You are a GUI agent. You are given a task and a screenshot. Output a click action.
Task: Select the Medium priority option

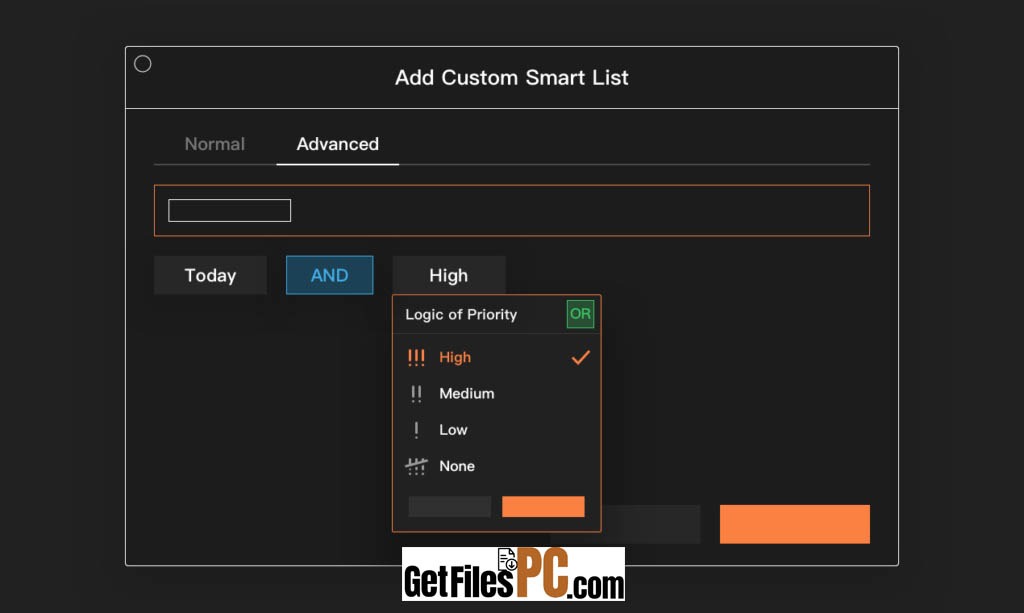click(x=496, y=394)
